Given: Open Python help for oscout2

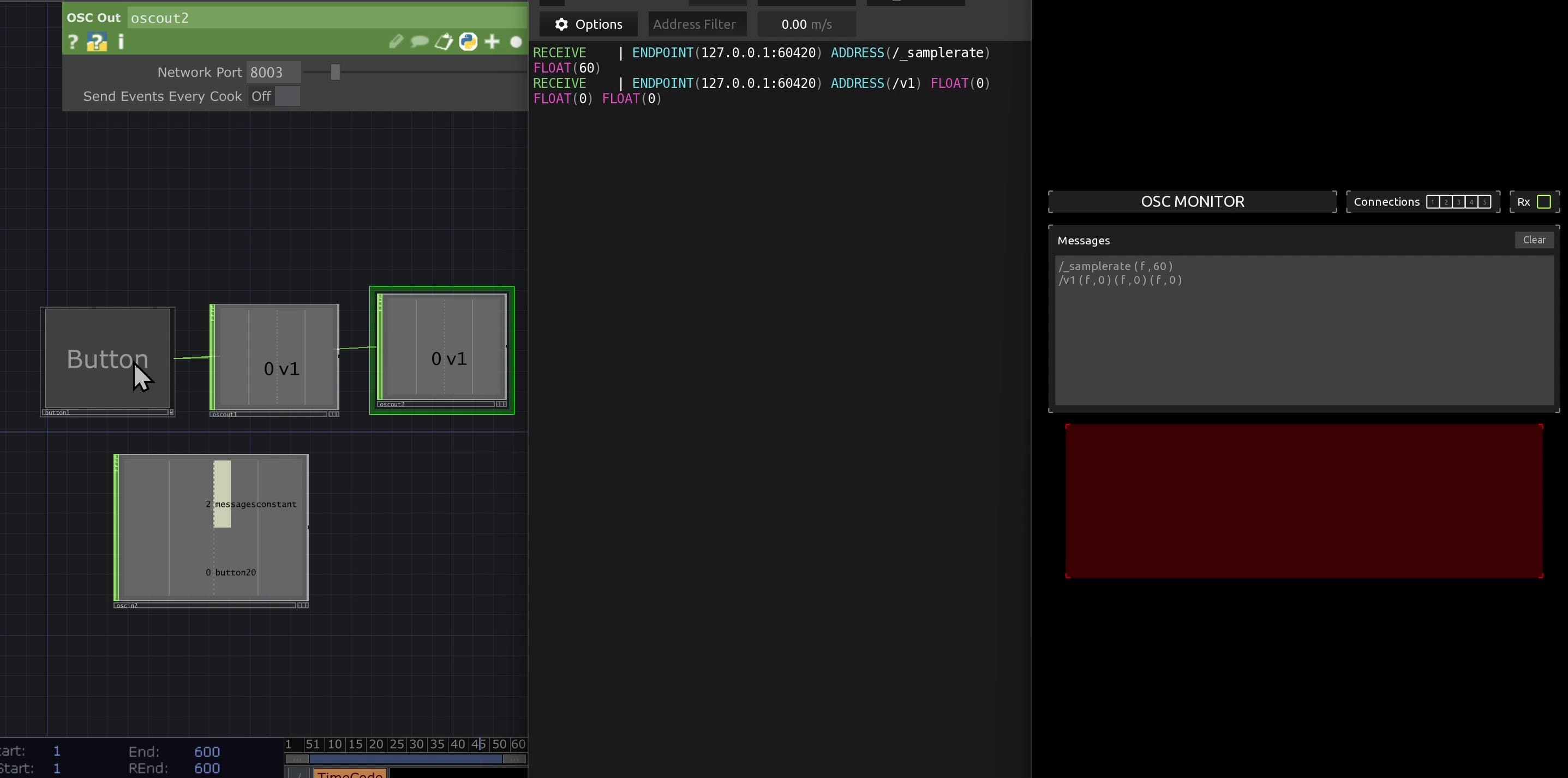Looking at the screenshot, I should (x=98, y=41).
